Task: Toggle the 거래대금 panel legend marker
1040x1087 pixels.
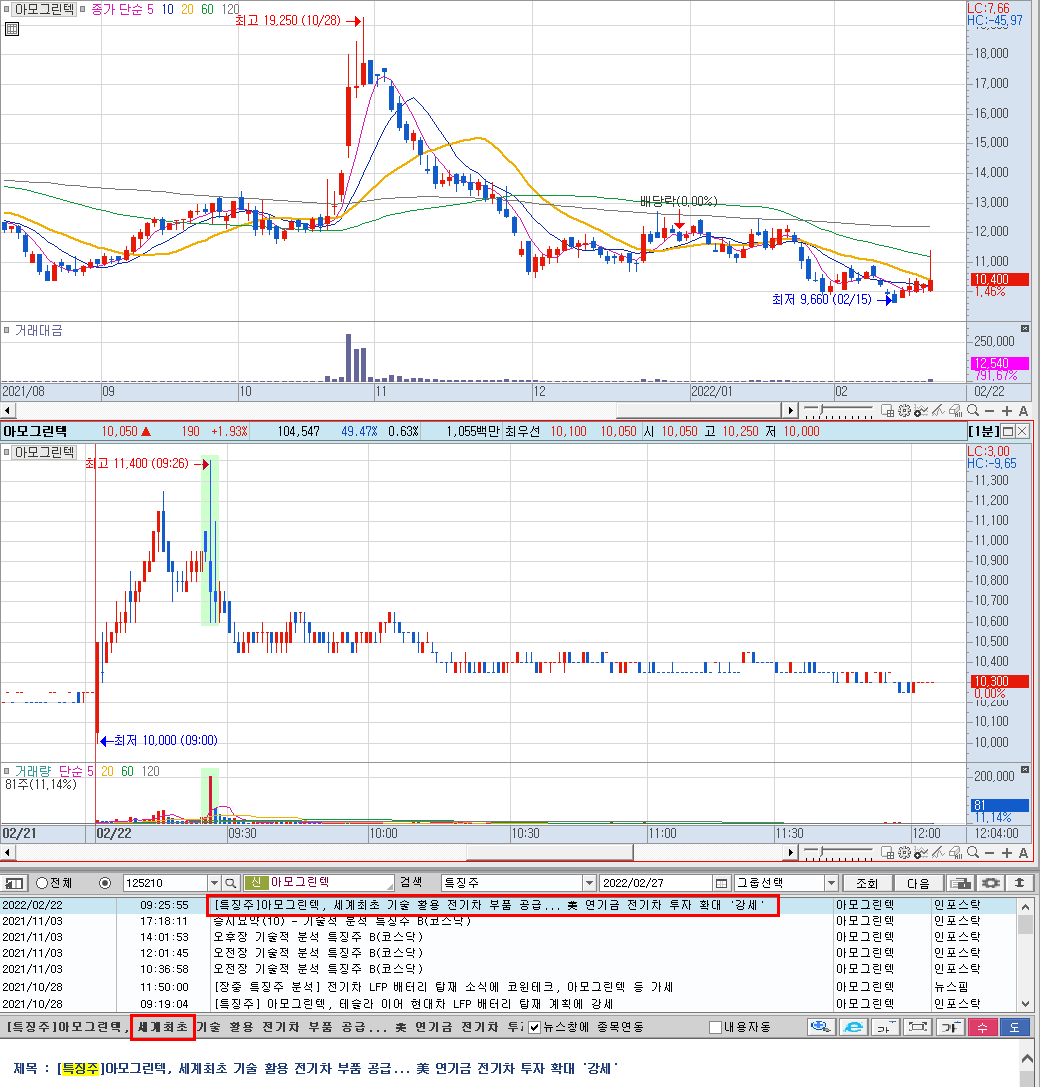Action: 7,330
